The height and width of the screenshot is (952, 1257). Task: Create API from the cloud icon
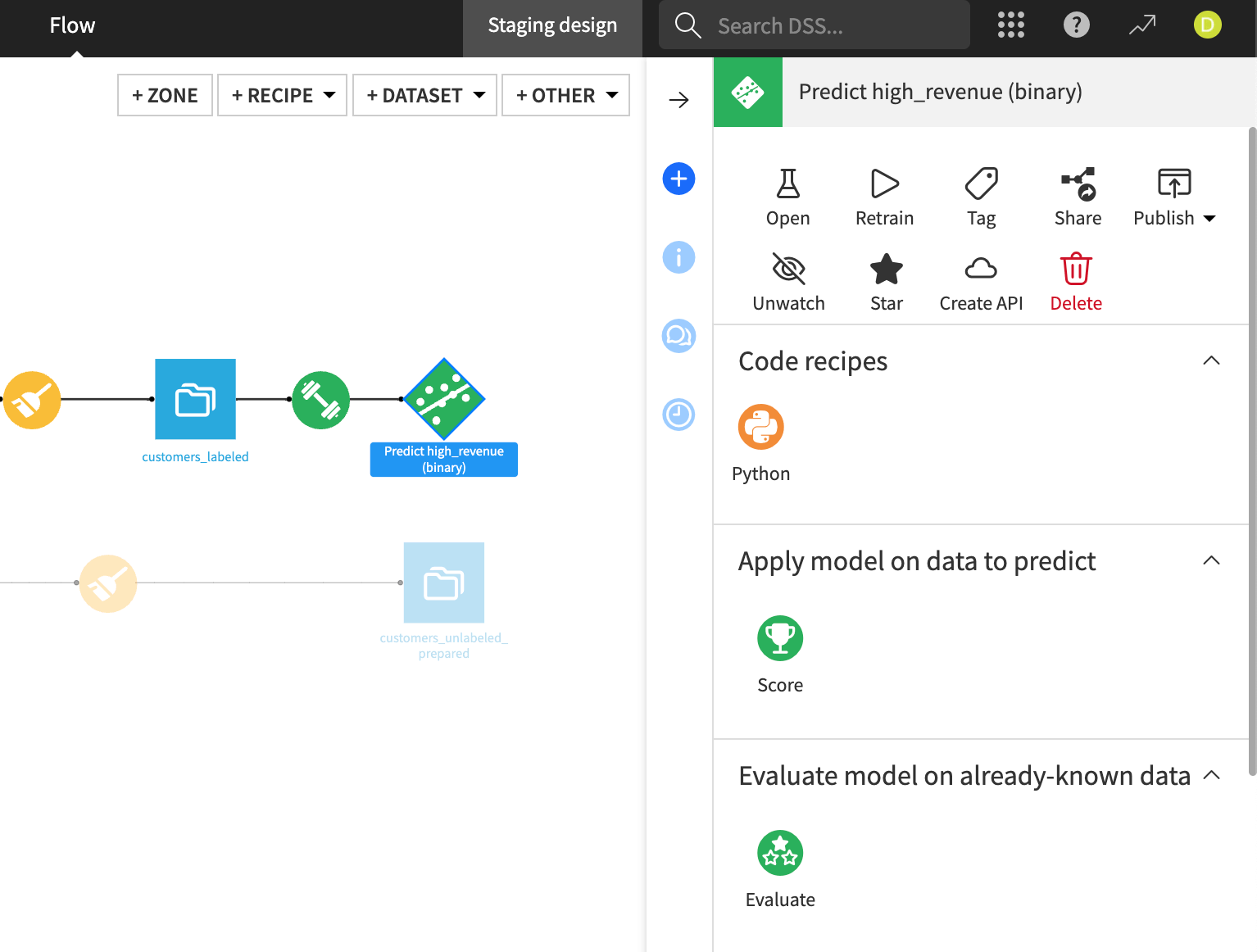[981, 283]
